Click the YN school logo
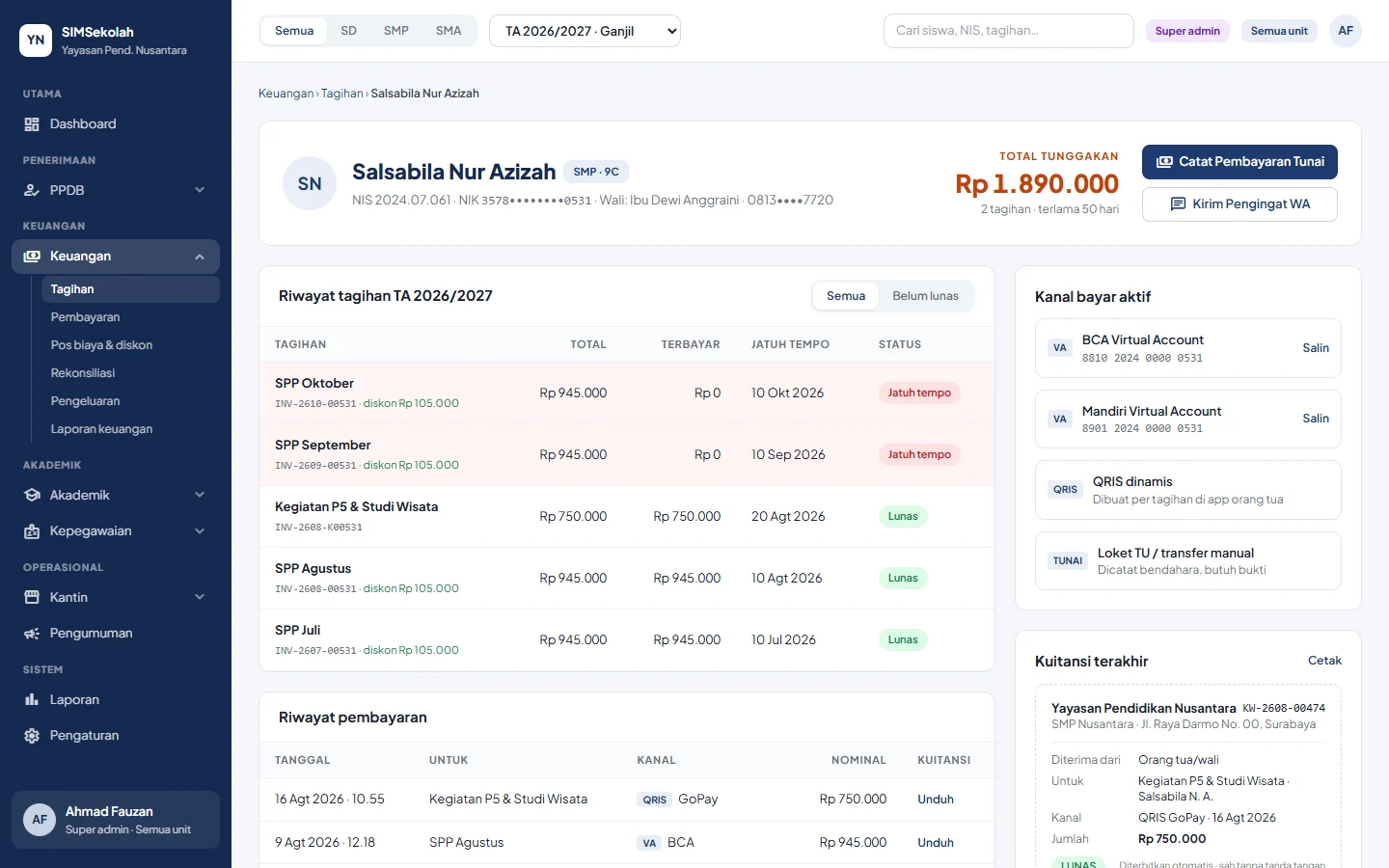 pos(36,41)
